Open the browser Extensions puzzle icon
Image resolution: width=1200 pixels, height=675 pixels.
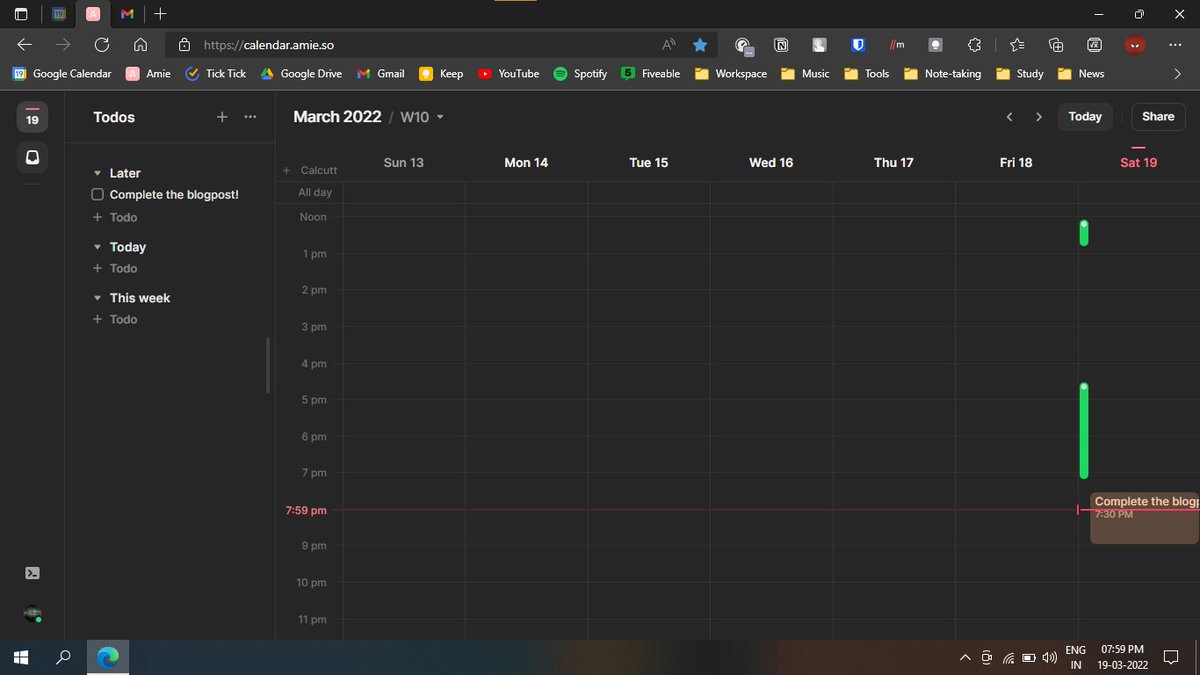tap(975, 45)
